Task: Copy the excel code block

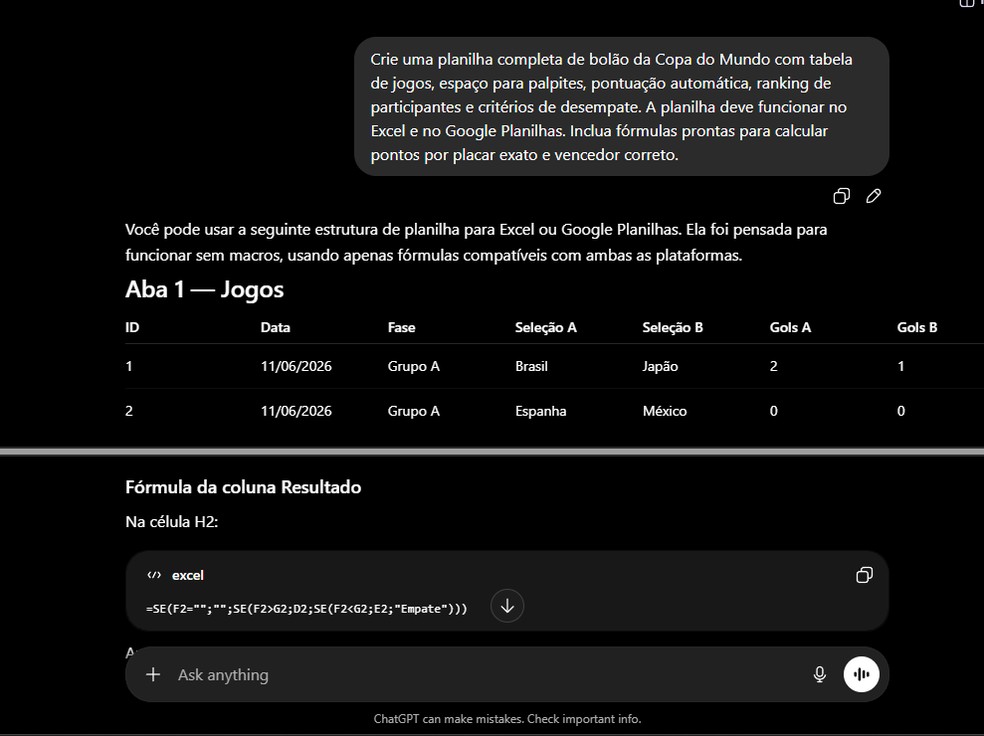Action: click(x=864, y=575)
